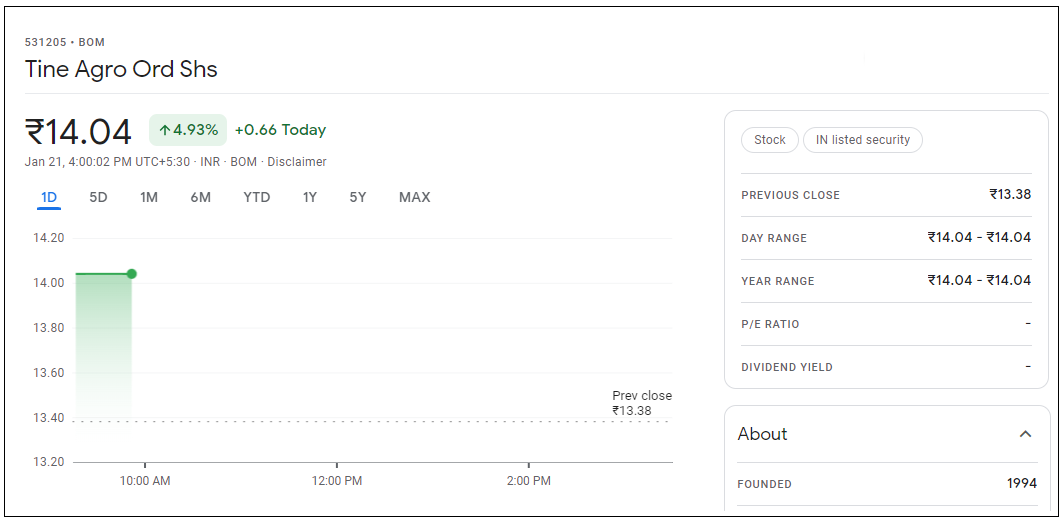
Task: Click the green price point marker on chart
Action: (x=131, y=274)
